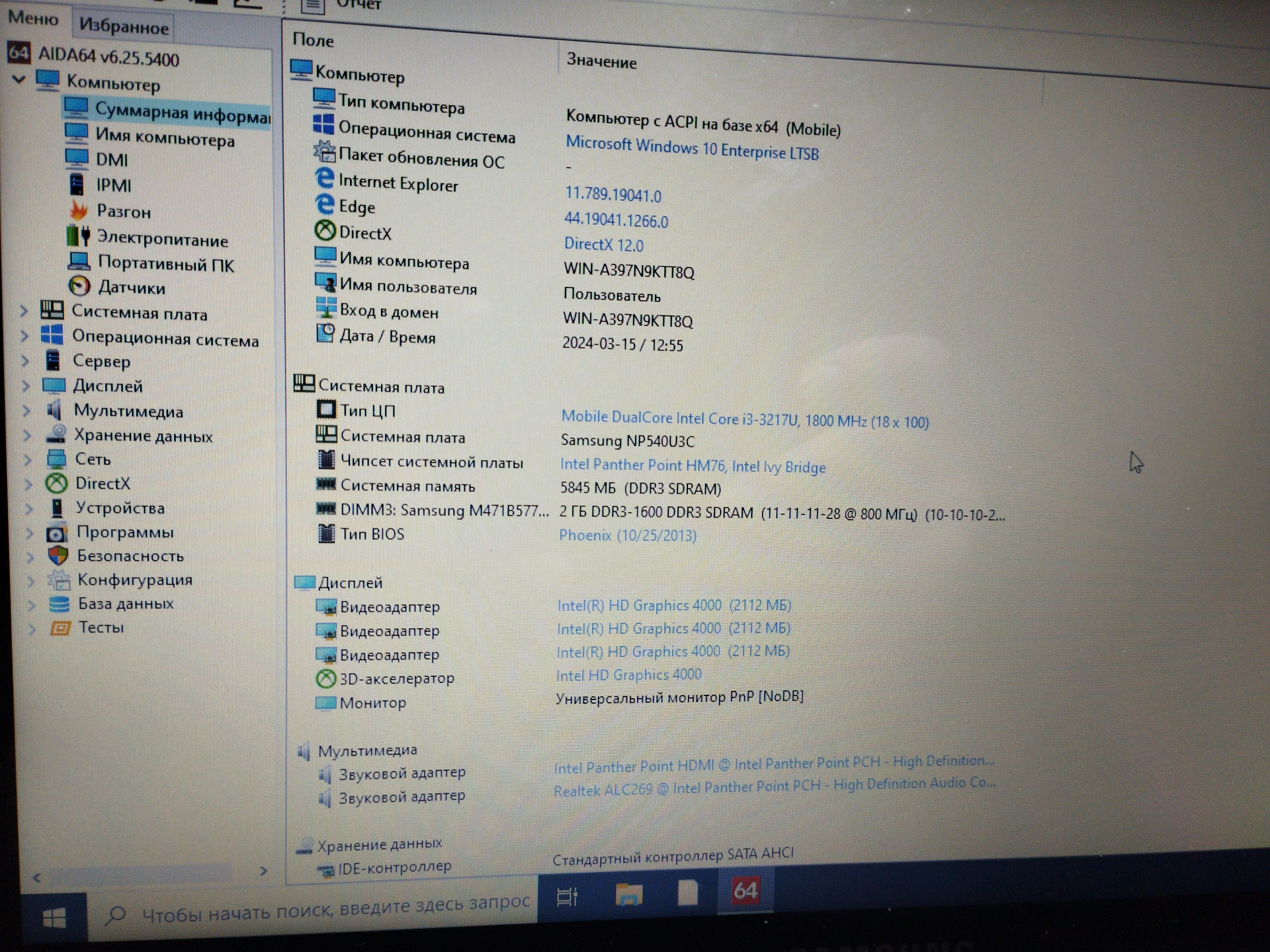Open the Phoenix (10/25/2013) BIOS link

click(x=628, y=535)
